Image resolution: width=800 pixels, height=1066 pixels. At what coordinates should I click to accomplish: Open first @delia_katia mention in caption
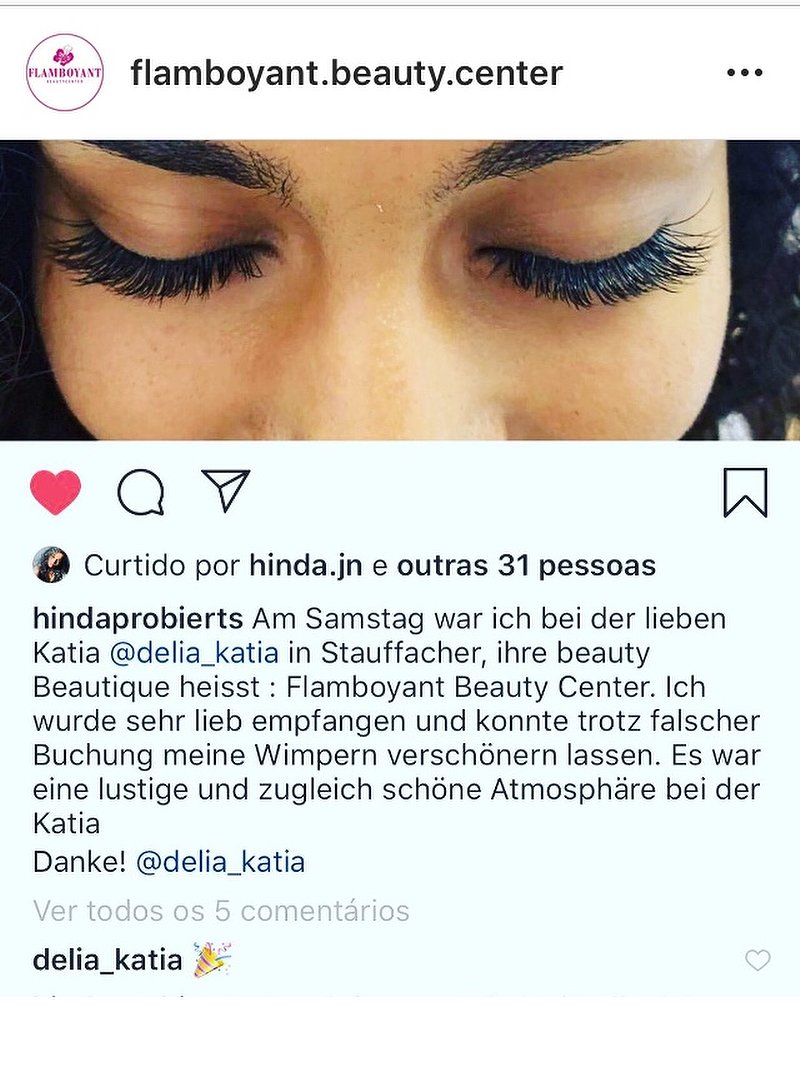click(x=194, y=653)
